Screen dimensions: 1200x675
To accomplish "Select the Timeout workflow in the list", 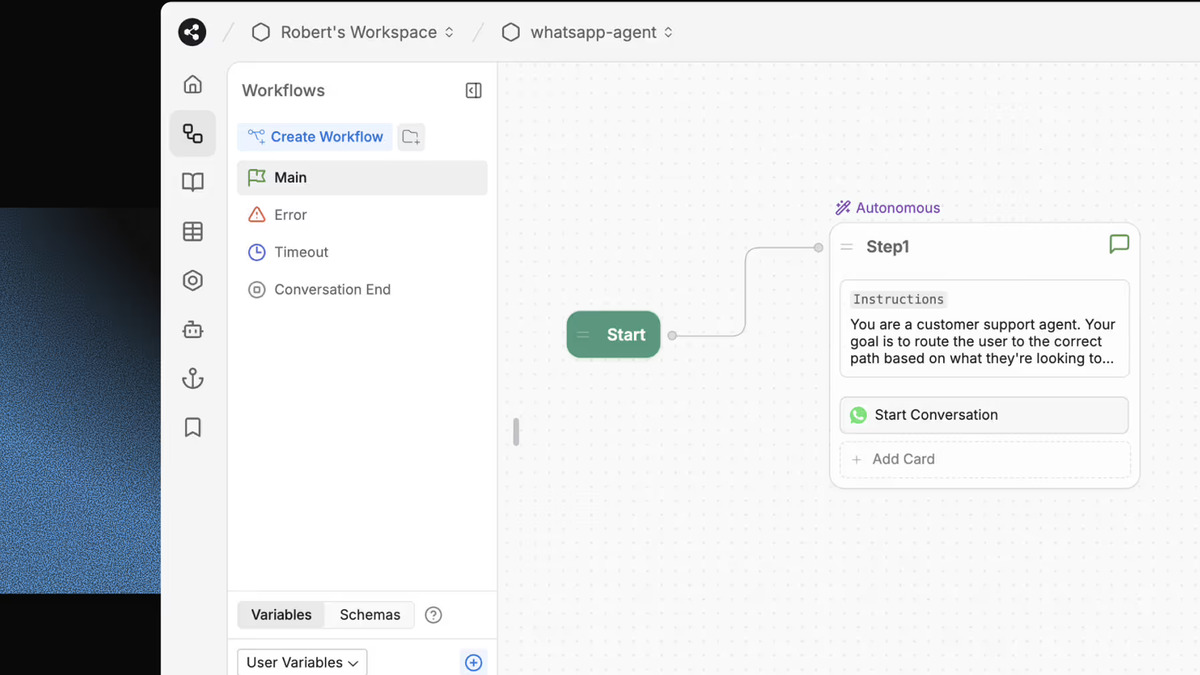I will [x=300, y=252].
